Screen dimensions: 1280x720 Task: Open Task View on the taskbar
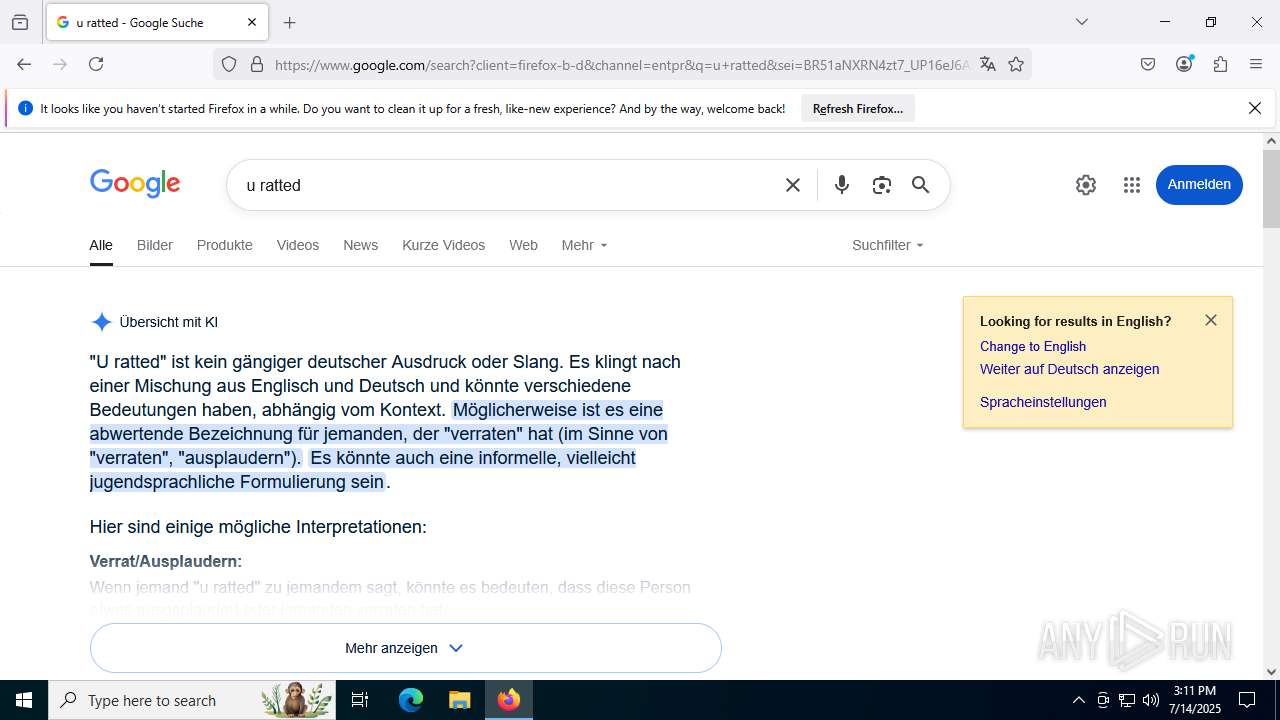pyautogui.click(x=360, y=700)
